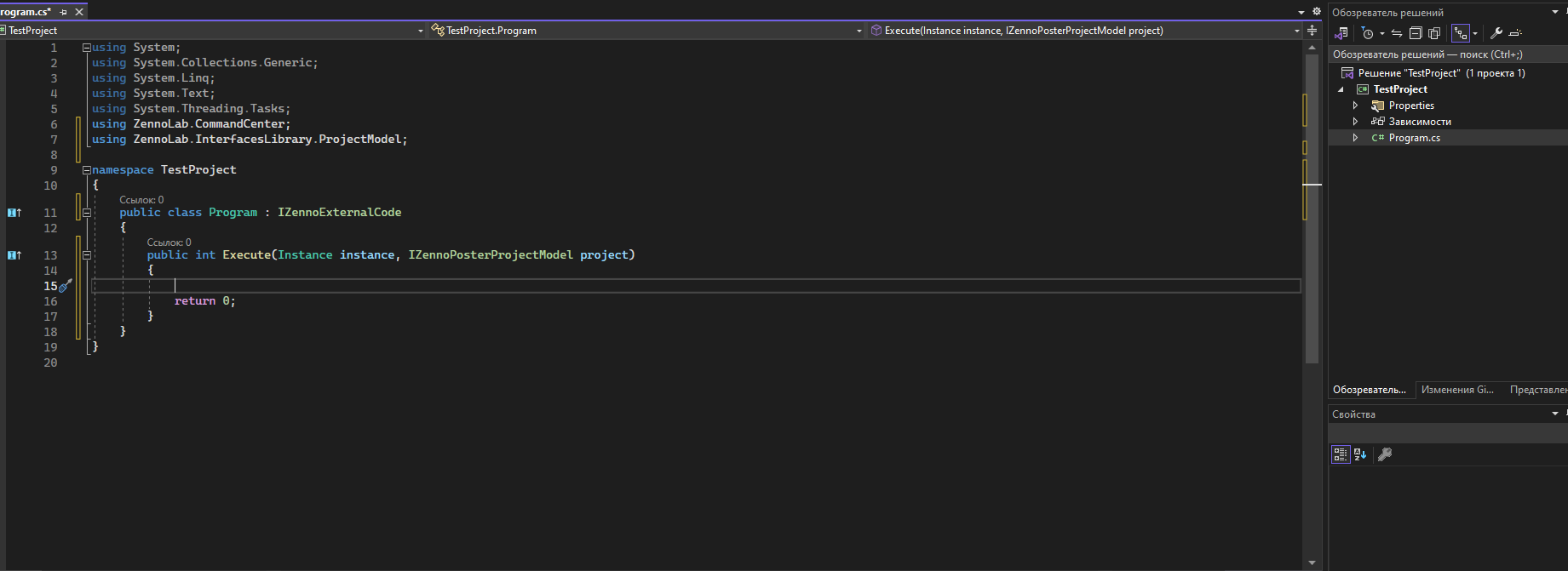Image resolution: width=1568 pixels, height=571 pixels.
Task: Toggle the nested files view button
Action: (x=1461, y=33)
